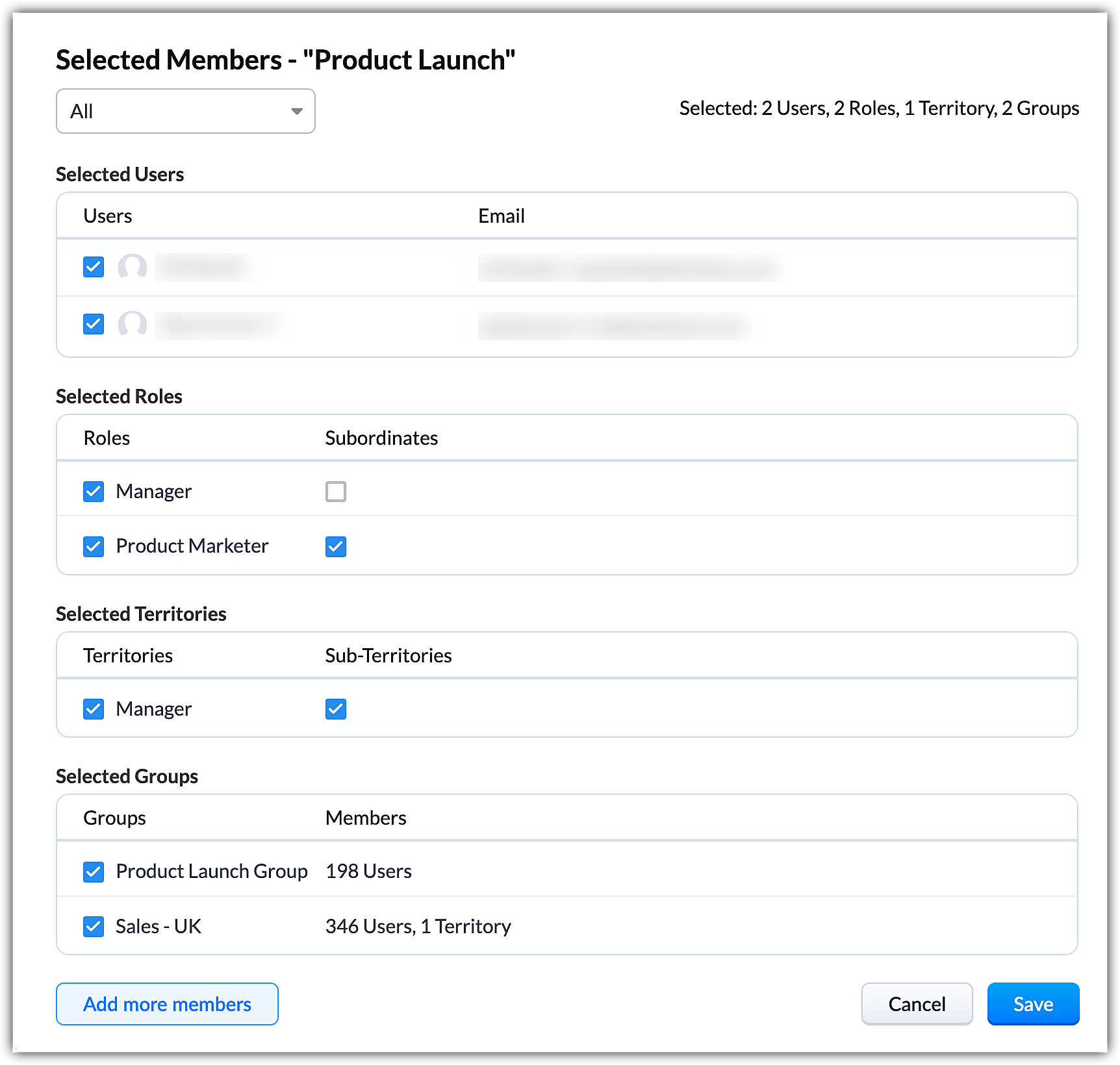Screen dimensions: 1120x1065
Task: Deselect the Manager role checkbox
Action: 94,492
